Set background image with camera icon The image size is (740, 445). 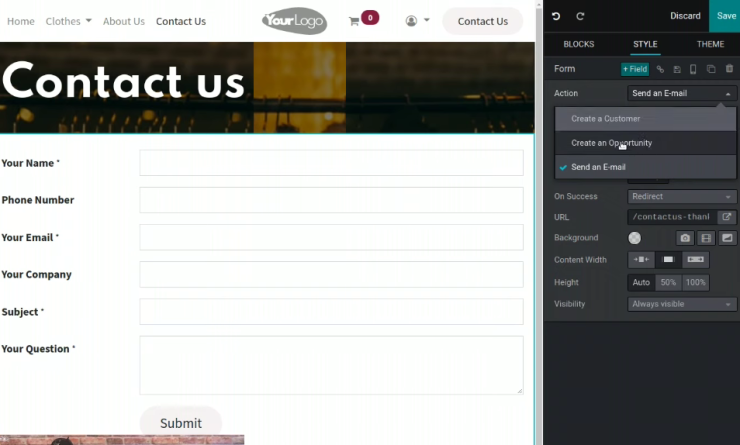(x=685, y=238)
